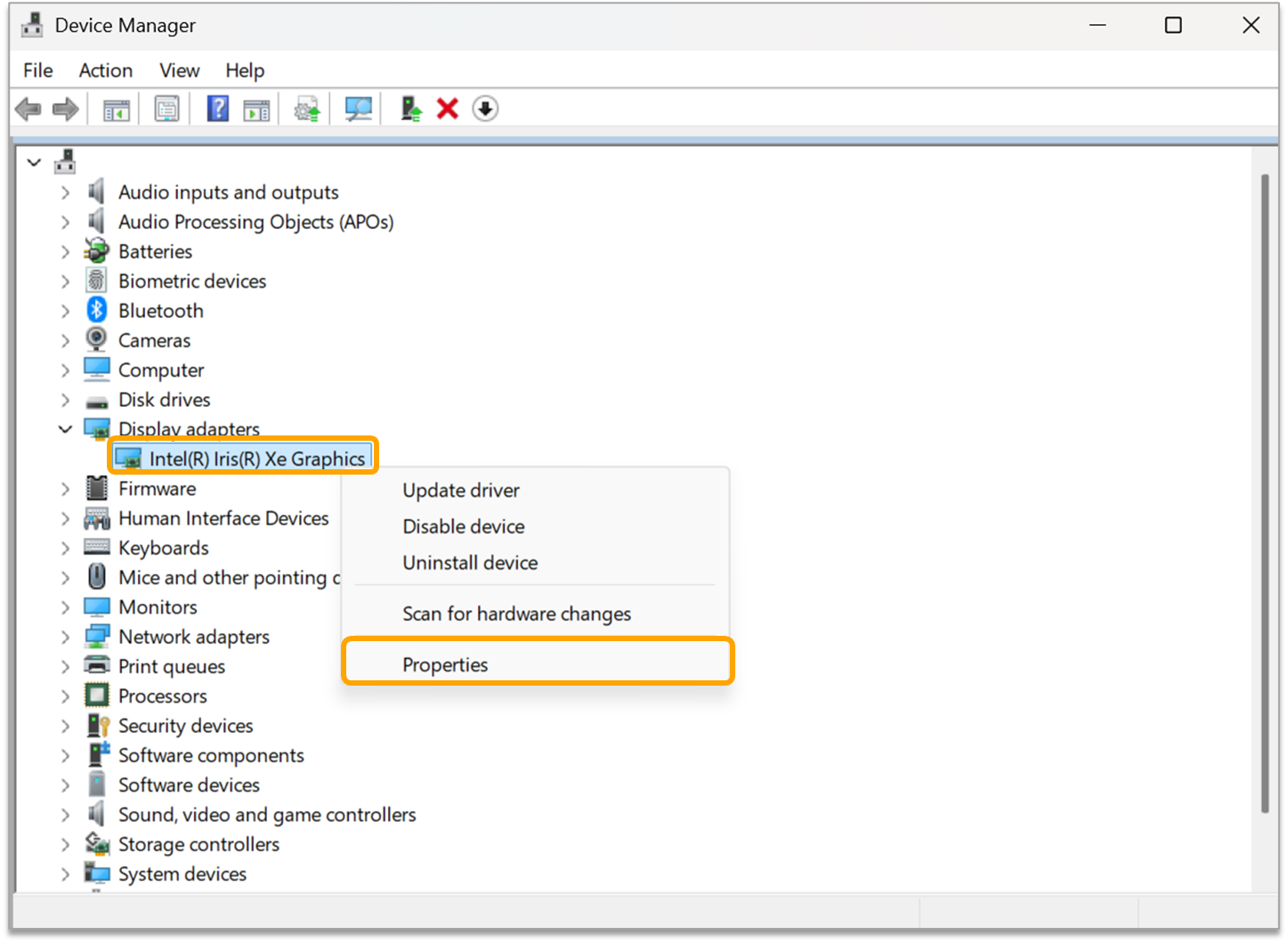Click the Back arrow in the toolbar
This screenshot has width=1288, height=943.
pos(28,110)
